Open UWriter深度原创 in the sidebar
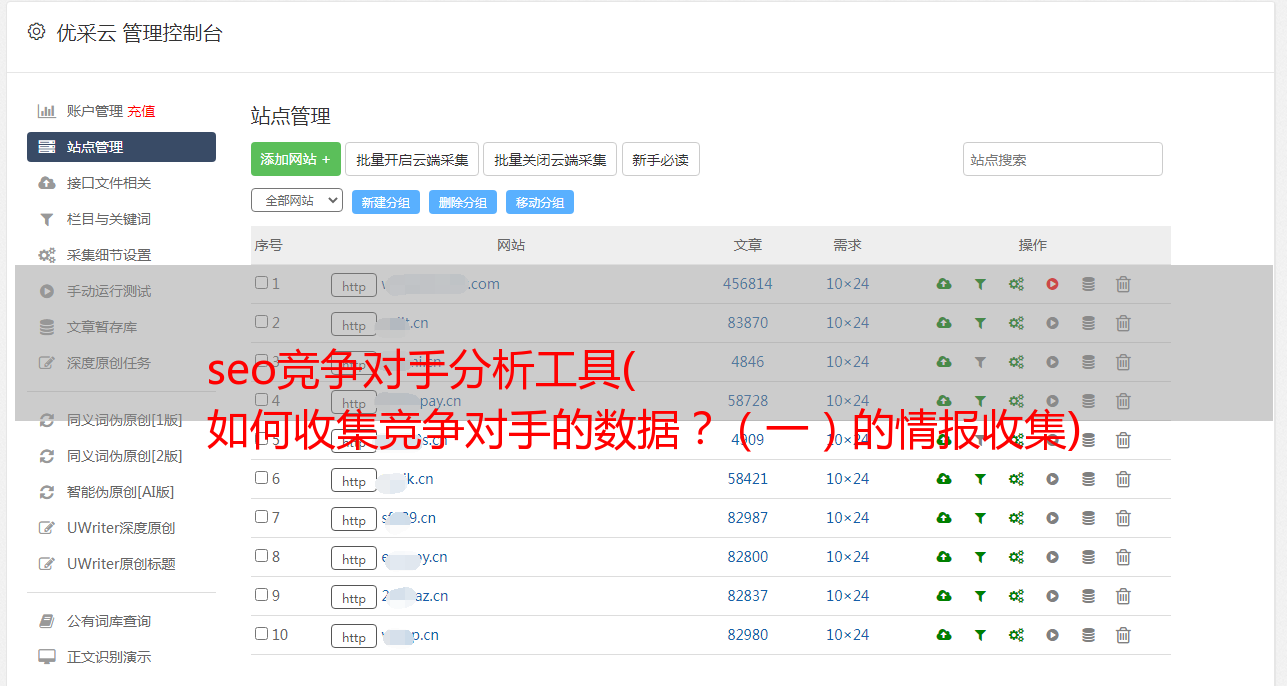Image resolution: width=1287 pixels, height=686 pixels. (121, 528)
